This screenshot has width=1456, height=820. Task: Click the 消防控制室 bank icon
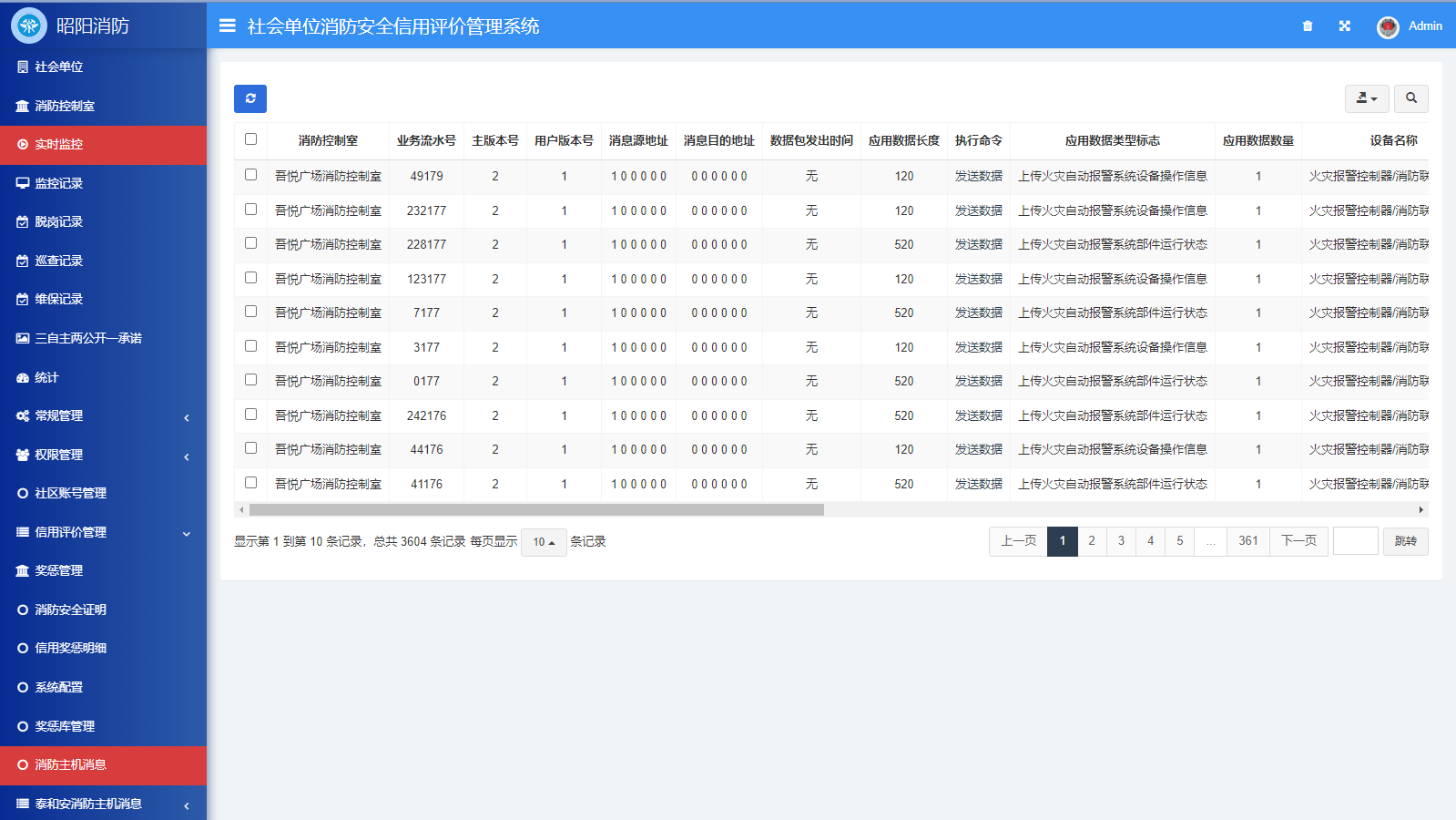pos(23,106)
